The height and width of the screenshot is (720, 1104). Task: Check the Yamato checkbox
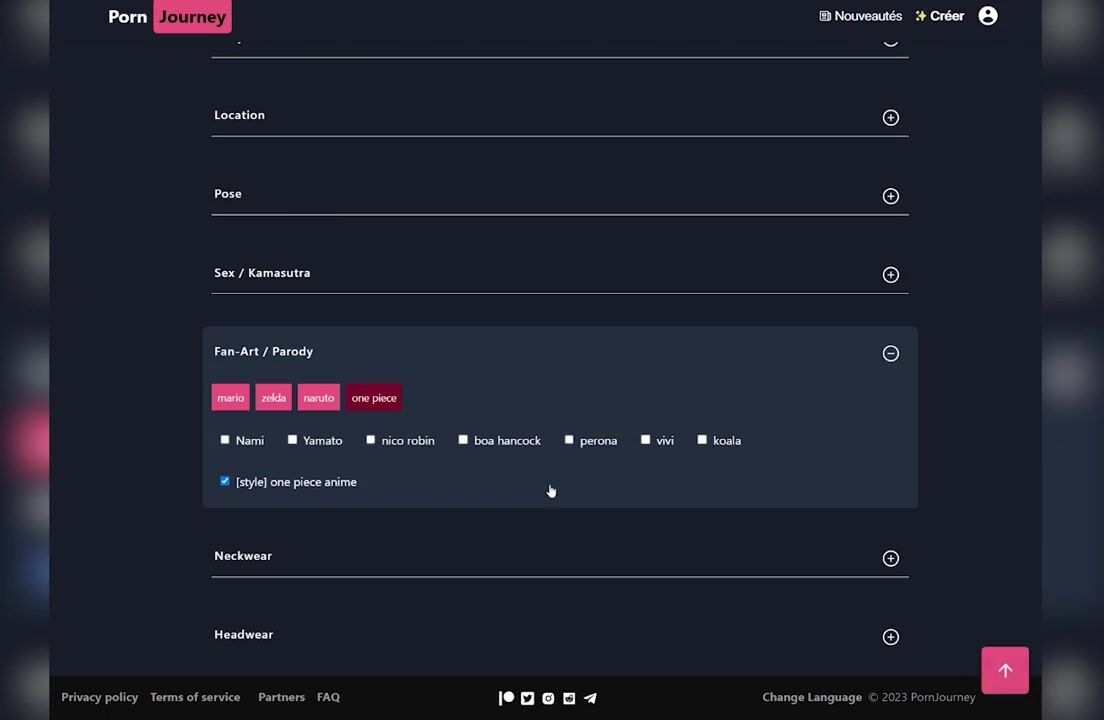coord(292,440)
